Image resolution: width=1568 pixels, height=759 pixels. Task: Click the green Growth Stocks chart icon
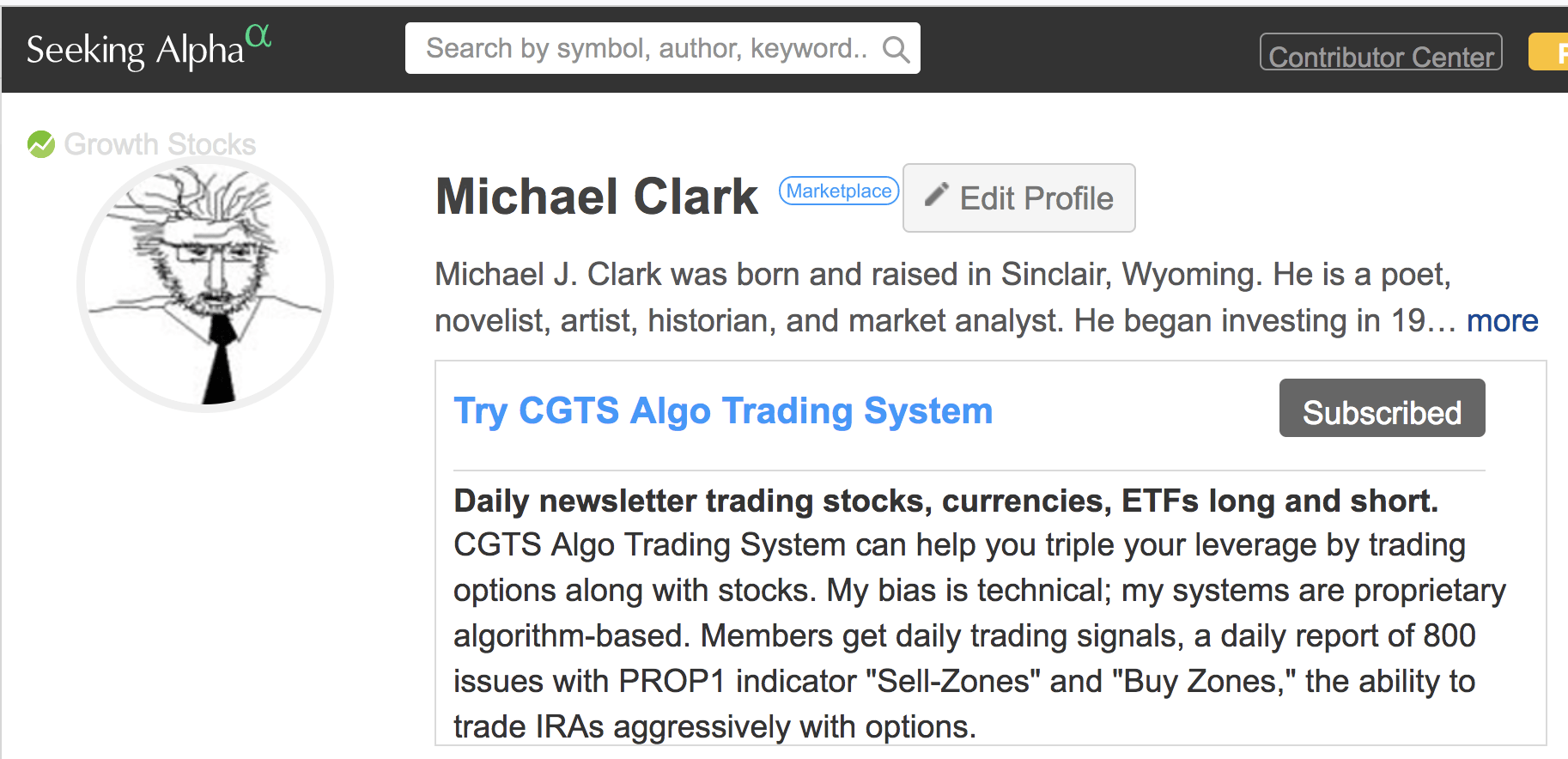click(x=40, y=144)
